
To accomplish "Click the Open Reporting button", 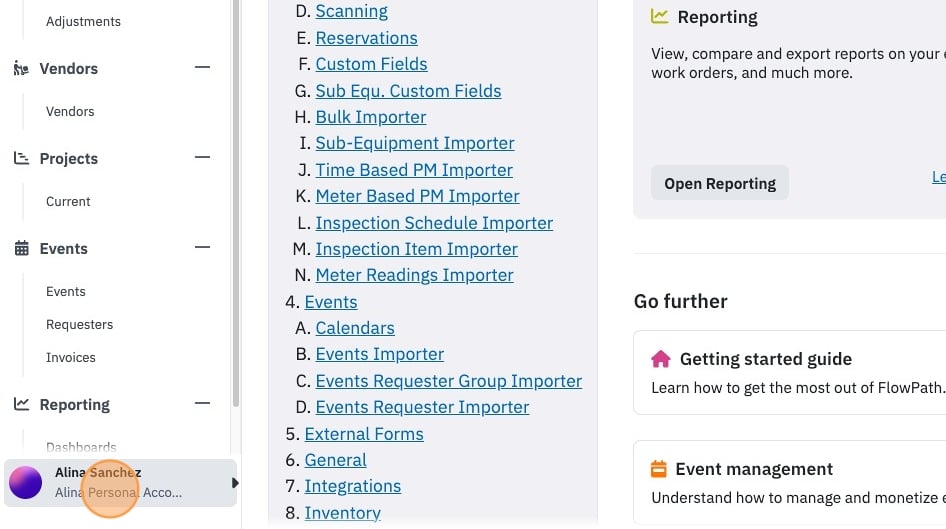I will (720, 183).
